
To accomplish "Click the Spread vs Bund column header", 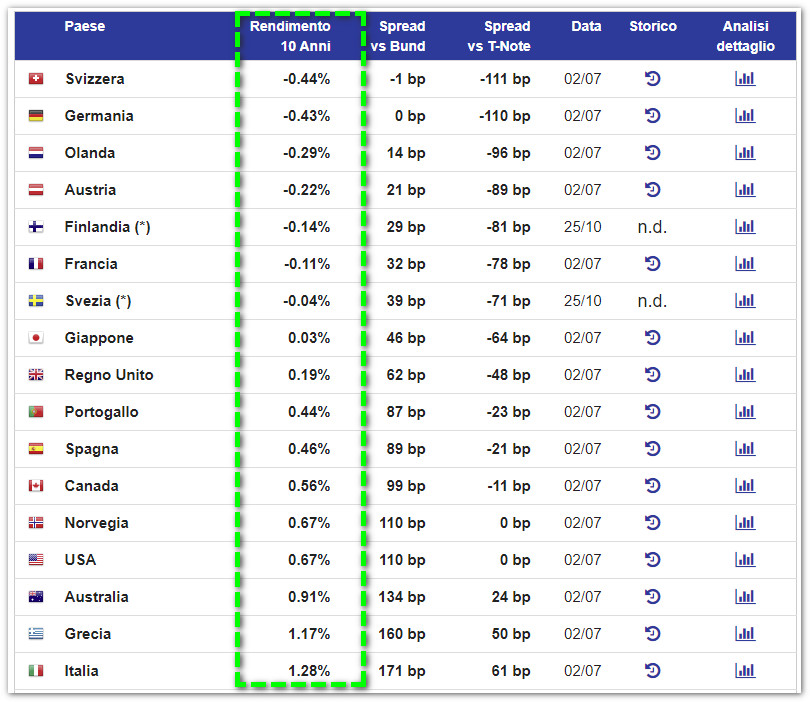I will [398, 36].
